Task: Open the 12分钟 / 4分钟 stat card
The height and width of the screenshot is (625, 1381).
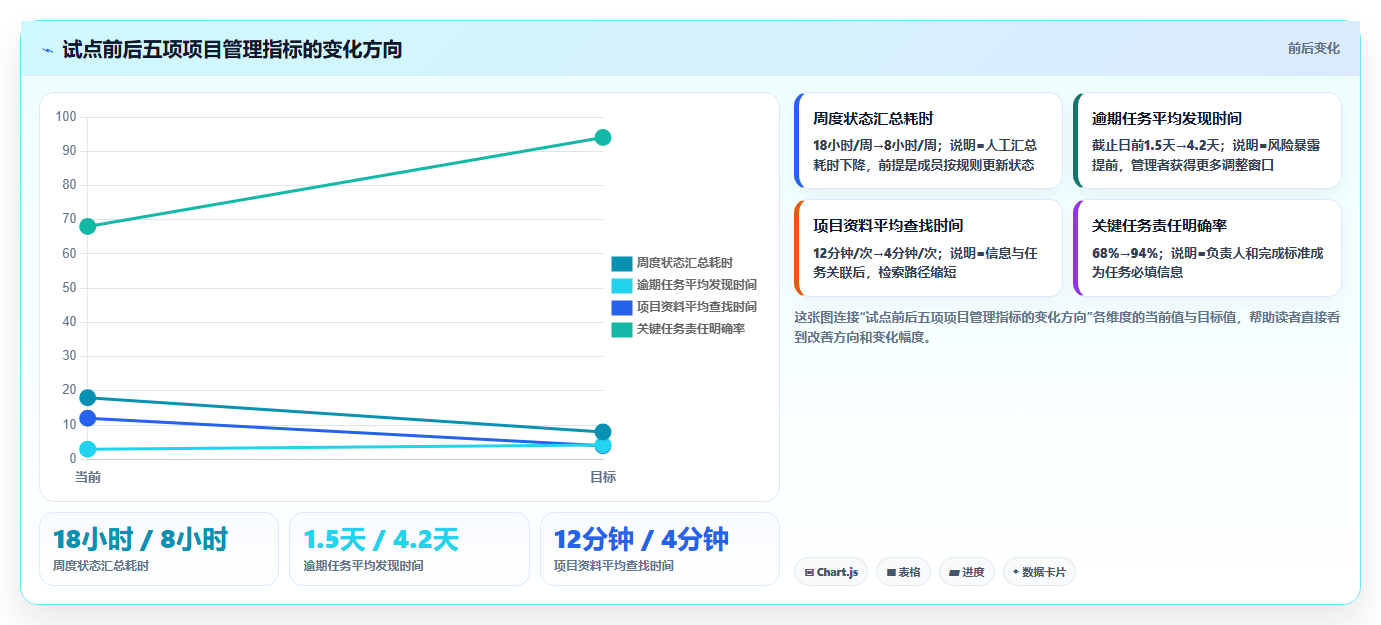Action: 660,549
